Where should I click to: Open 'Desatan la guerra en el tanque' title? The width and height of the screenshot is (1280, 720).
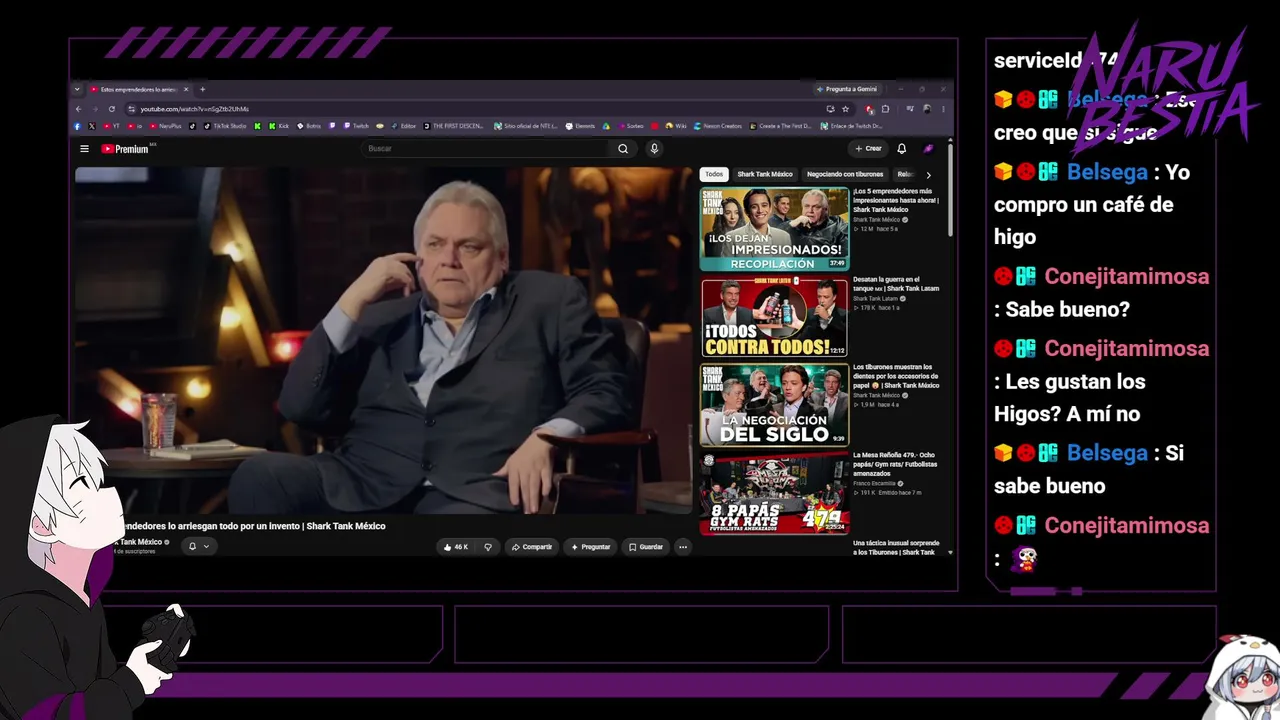pos(896,284)
